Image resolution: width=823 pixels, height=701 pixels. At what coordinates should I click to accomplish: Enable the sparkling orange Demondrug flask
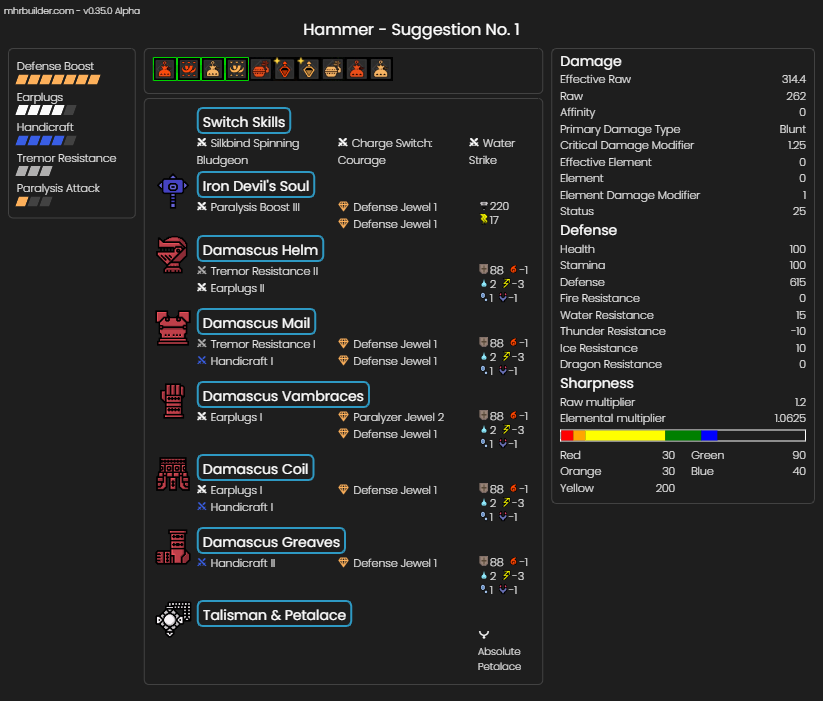tap(284, 69)
